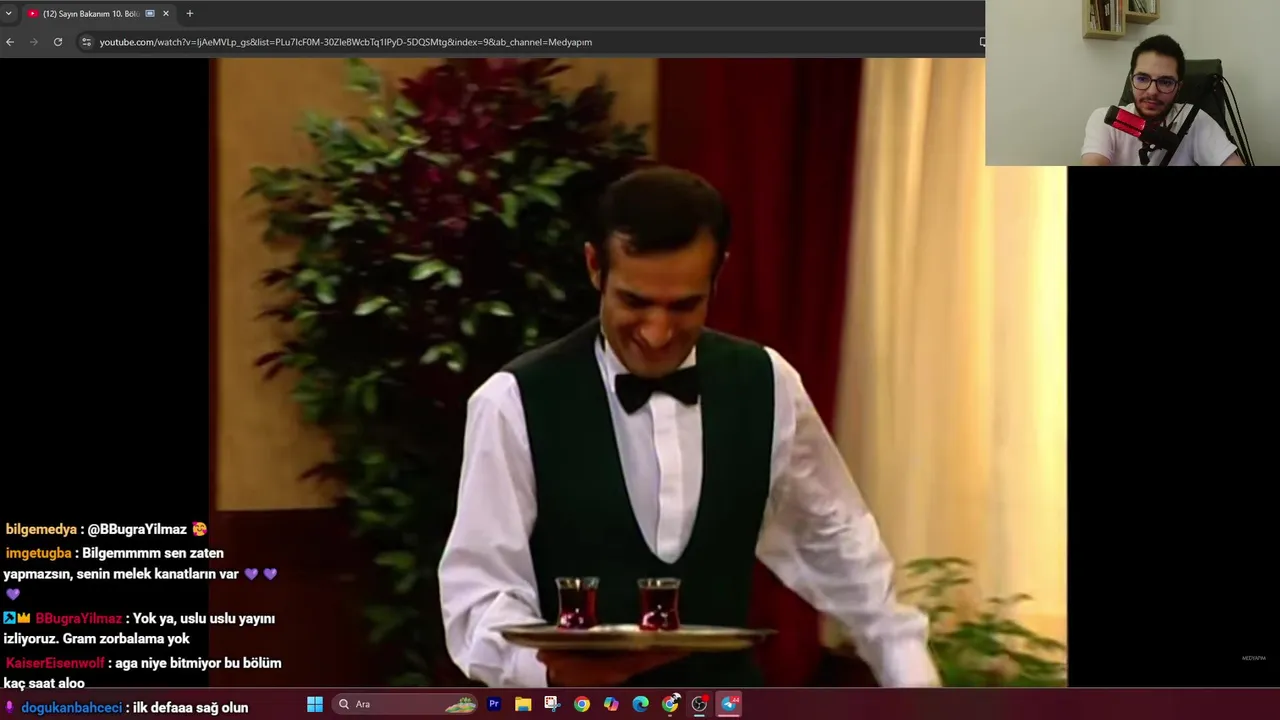Open Snipping Tool from the taskbar
The width and height of the screenshot is (1280, 720).
pyautogui.click(x=552, y=704)
